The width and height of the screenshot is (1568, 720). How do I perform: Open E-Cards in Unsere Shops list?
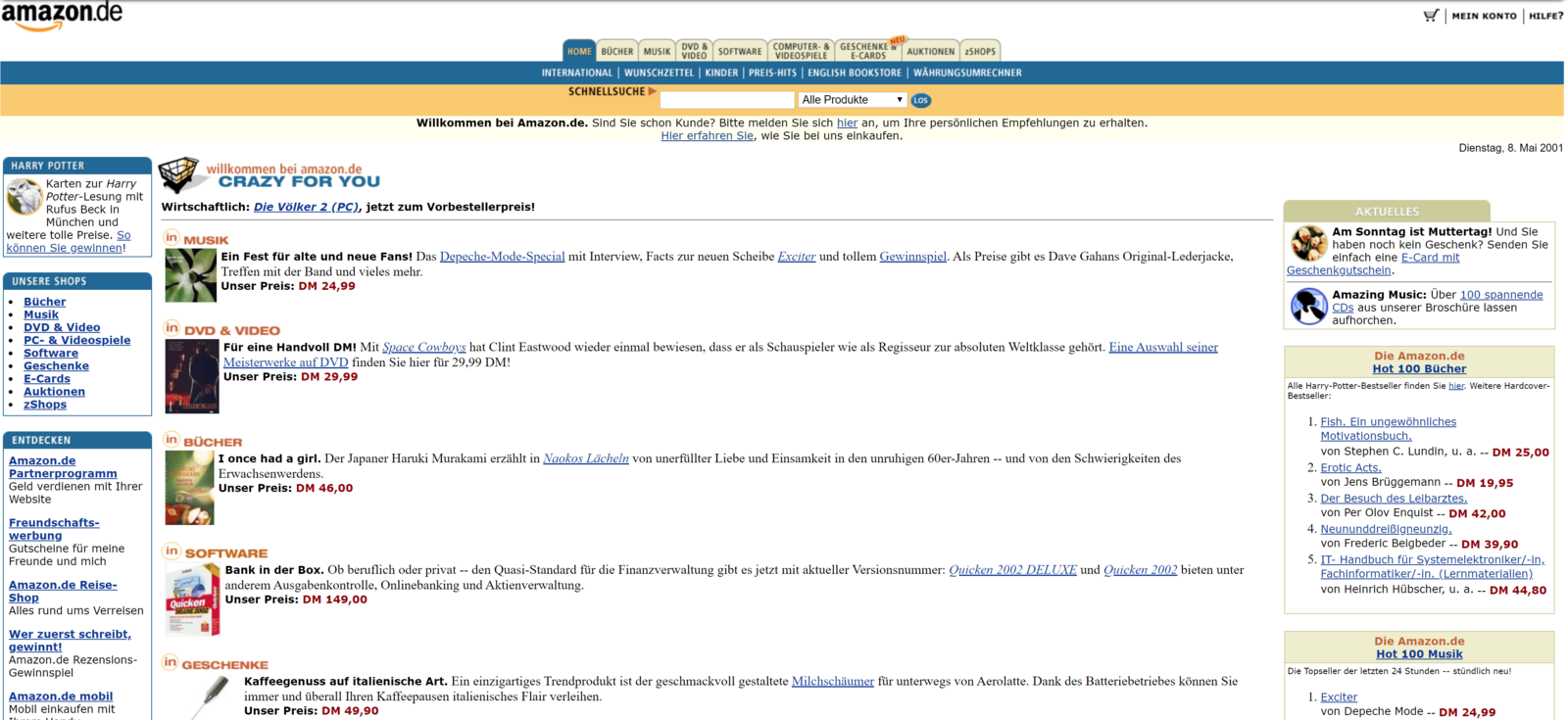(47, 378)
